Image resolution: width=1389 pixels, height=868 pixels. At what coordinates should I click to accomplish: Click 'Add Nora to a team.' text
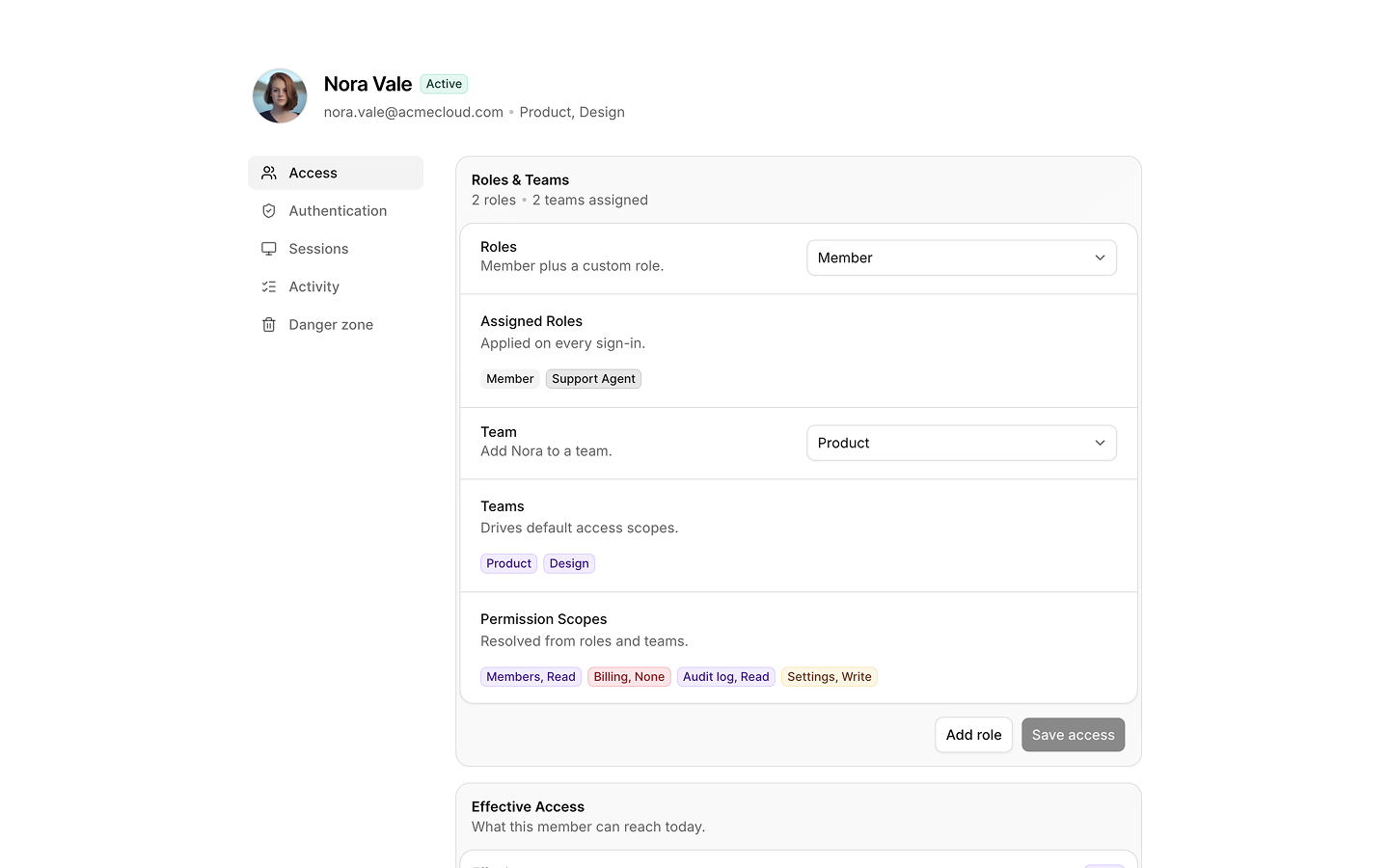[546, 451]
